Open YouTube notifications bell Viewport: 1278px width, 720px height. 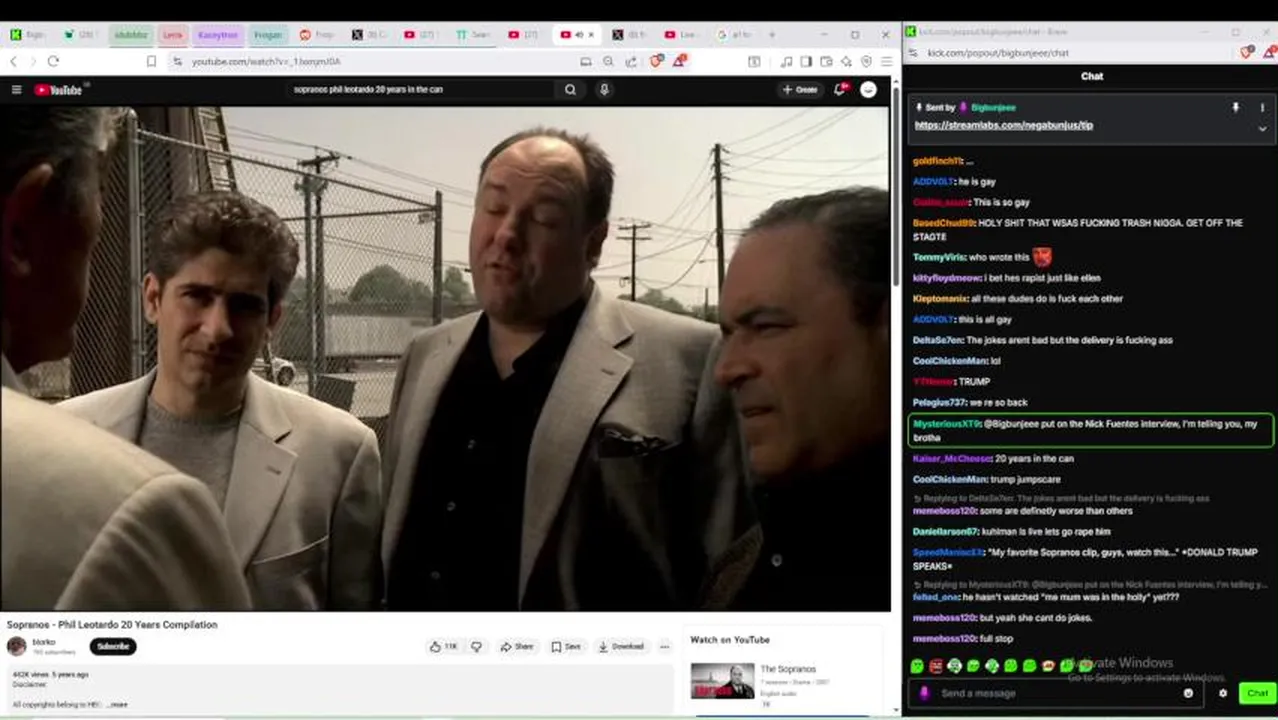[x=841, y=89]
